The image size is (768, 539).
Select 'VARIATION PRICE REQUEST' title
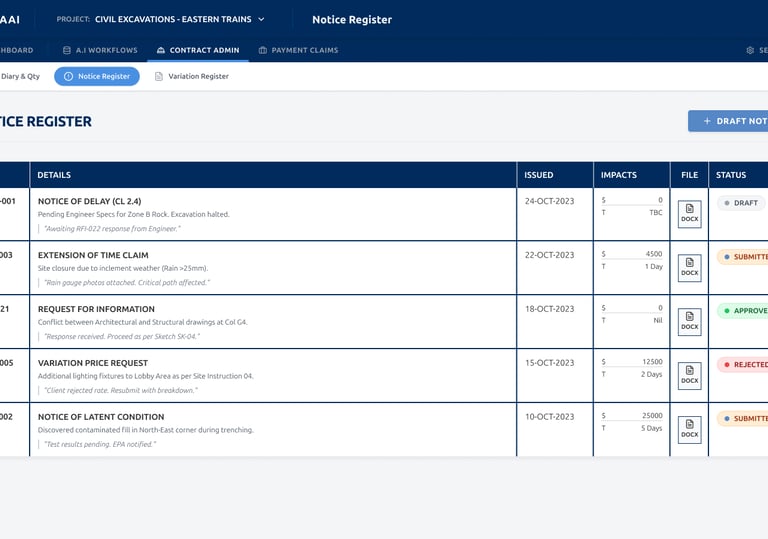(93, 363)
